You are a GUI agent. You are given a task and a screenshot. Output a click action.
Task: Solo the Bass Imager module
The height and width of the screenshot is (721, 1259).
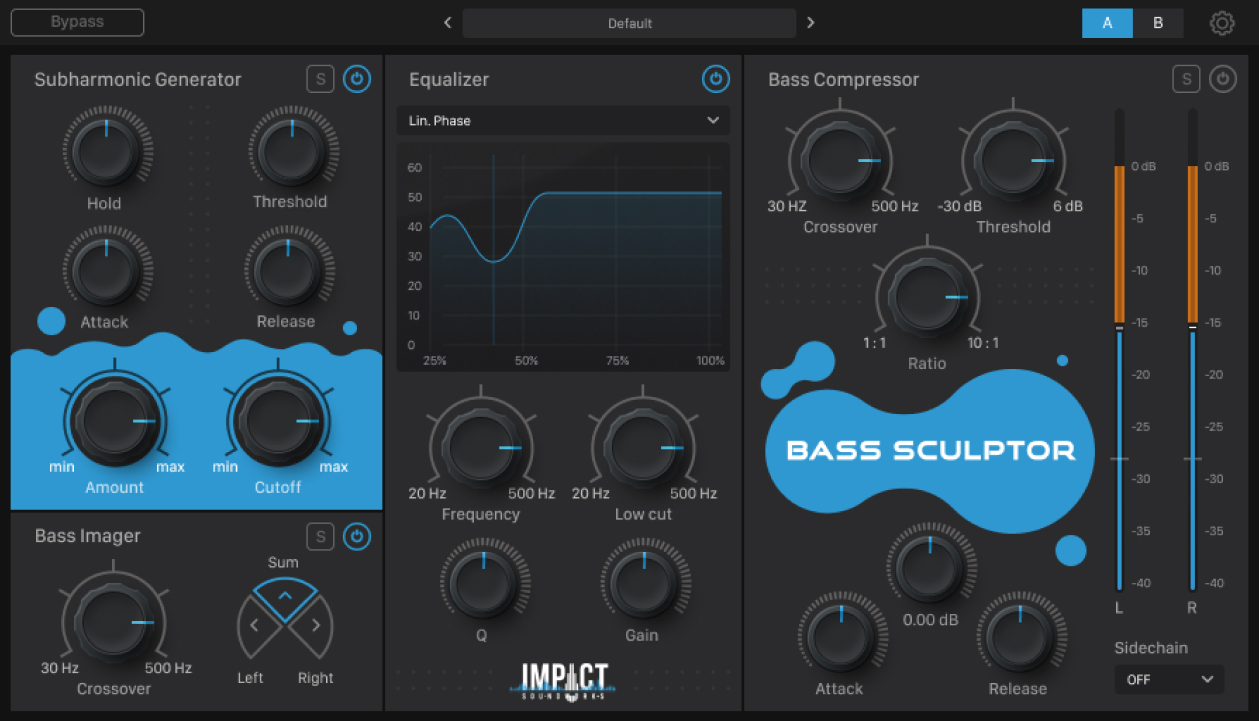320,537
